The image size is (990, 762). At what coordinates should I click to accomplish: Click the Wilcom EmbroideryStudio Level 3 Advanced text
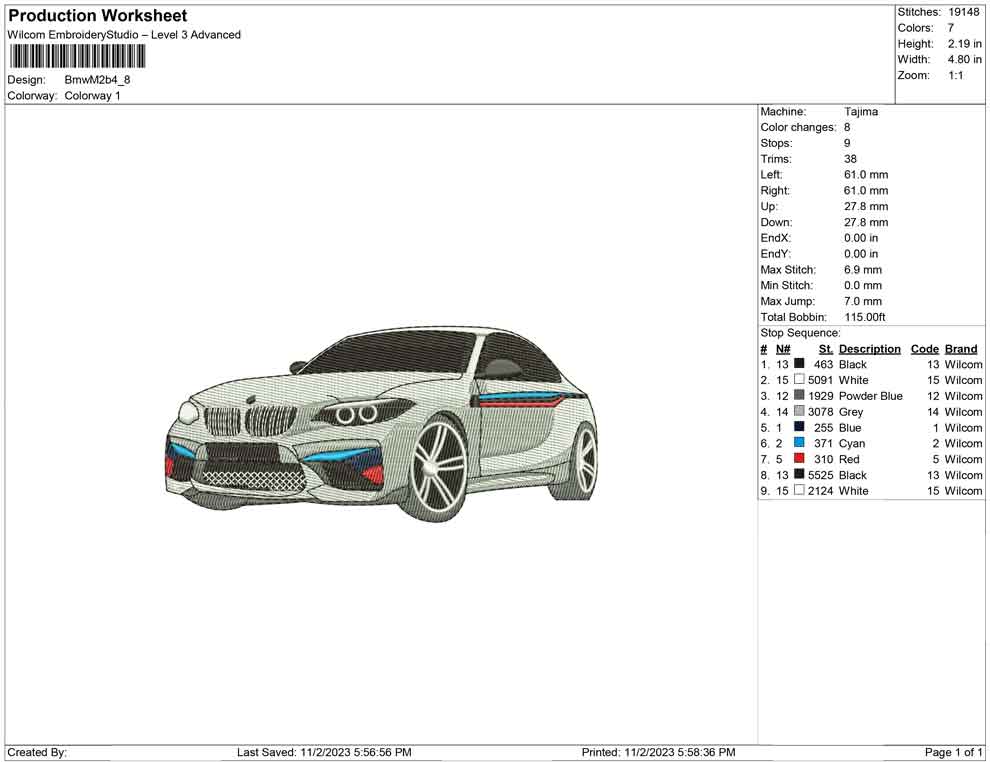(124, 35)
